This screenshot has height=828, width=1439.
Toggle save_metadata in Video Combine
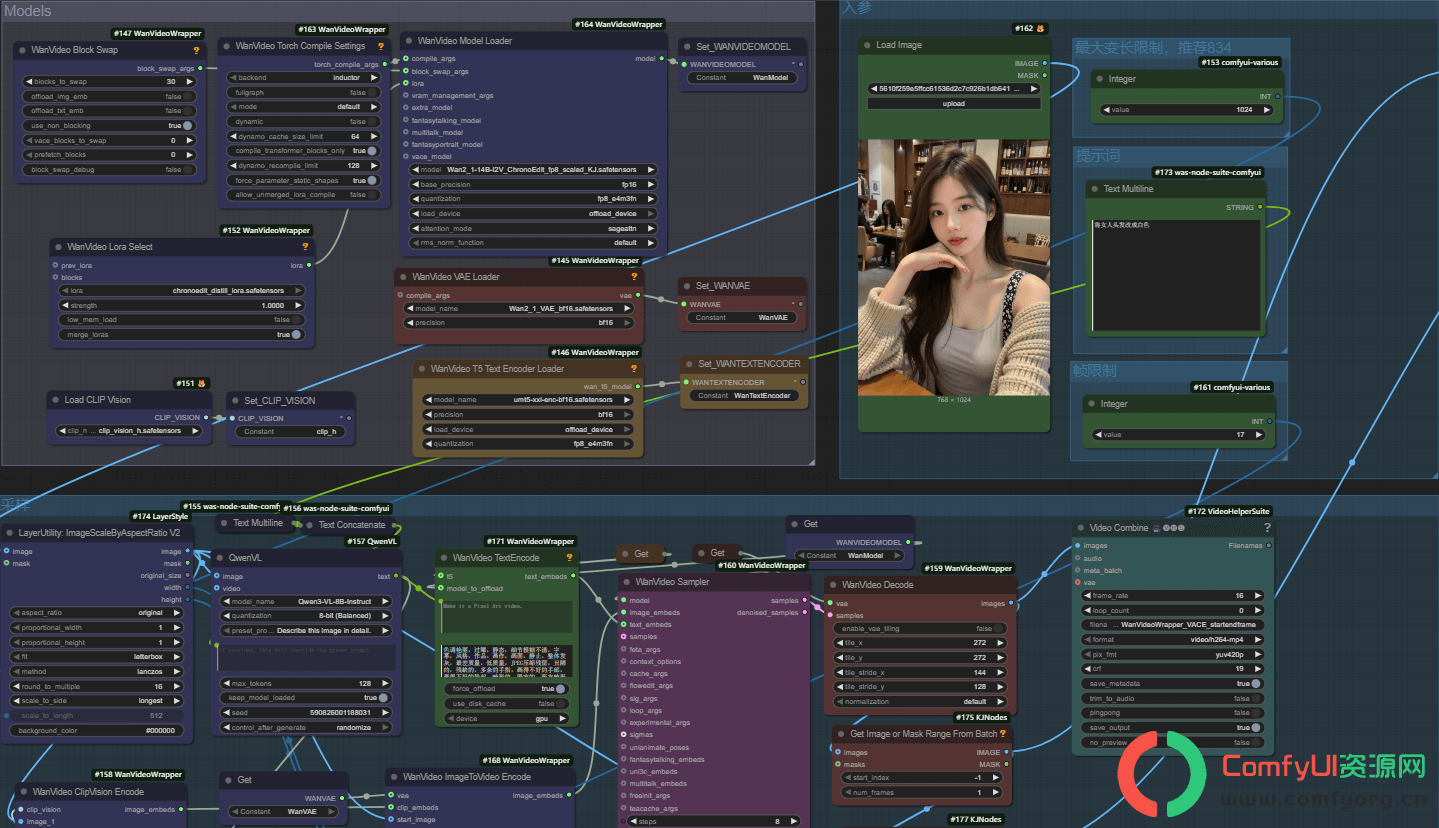click(1172, 684)
